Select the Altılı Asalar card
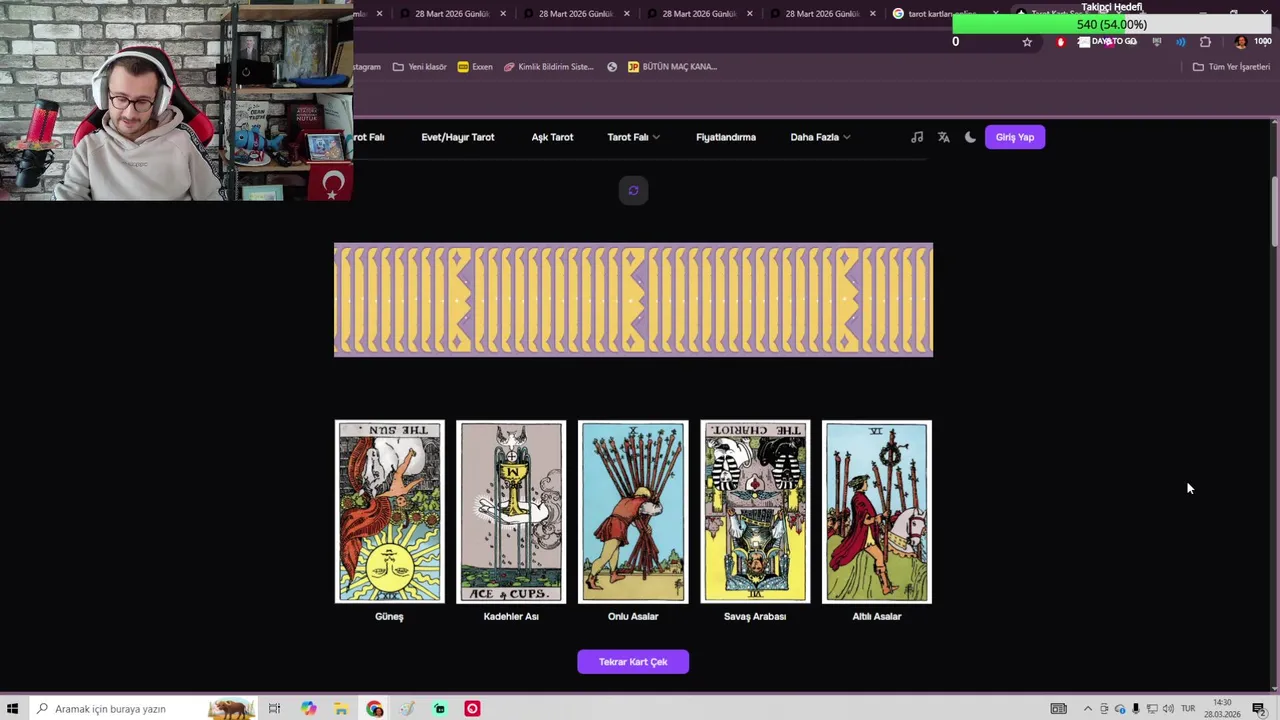This screenshot has width=1280, height=720. pos(877,512)
